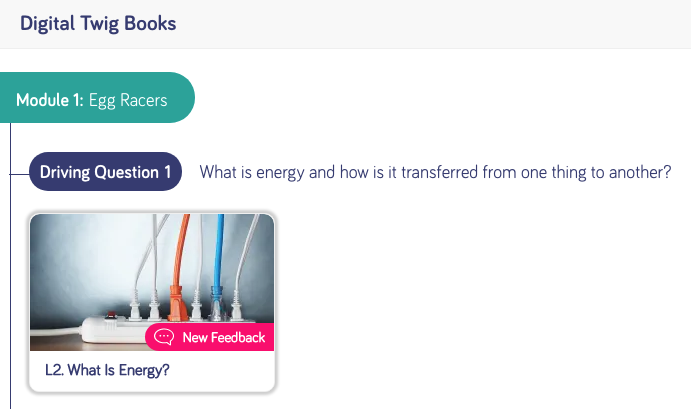
Task: Click the orange plug in lesson image
Action: tap(177, 302)
